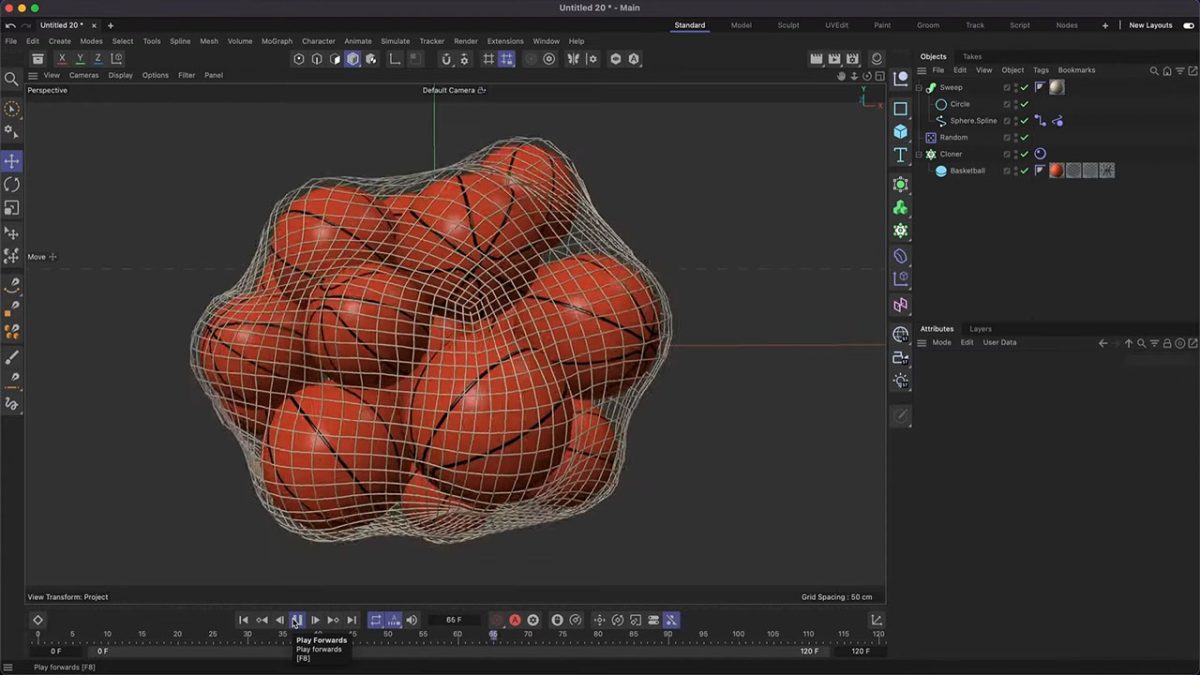
Task: Click the green enable checkmark next to Random
Action: pyautogui.click(x=1024, y=137)
